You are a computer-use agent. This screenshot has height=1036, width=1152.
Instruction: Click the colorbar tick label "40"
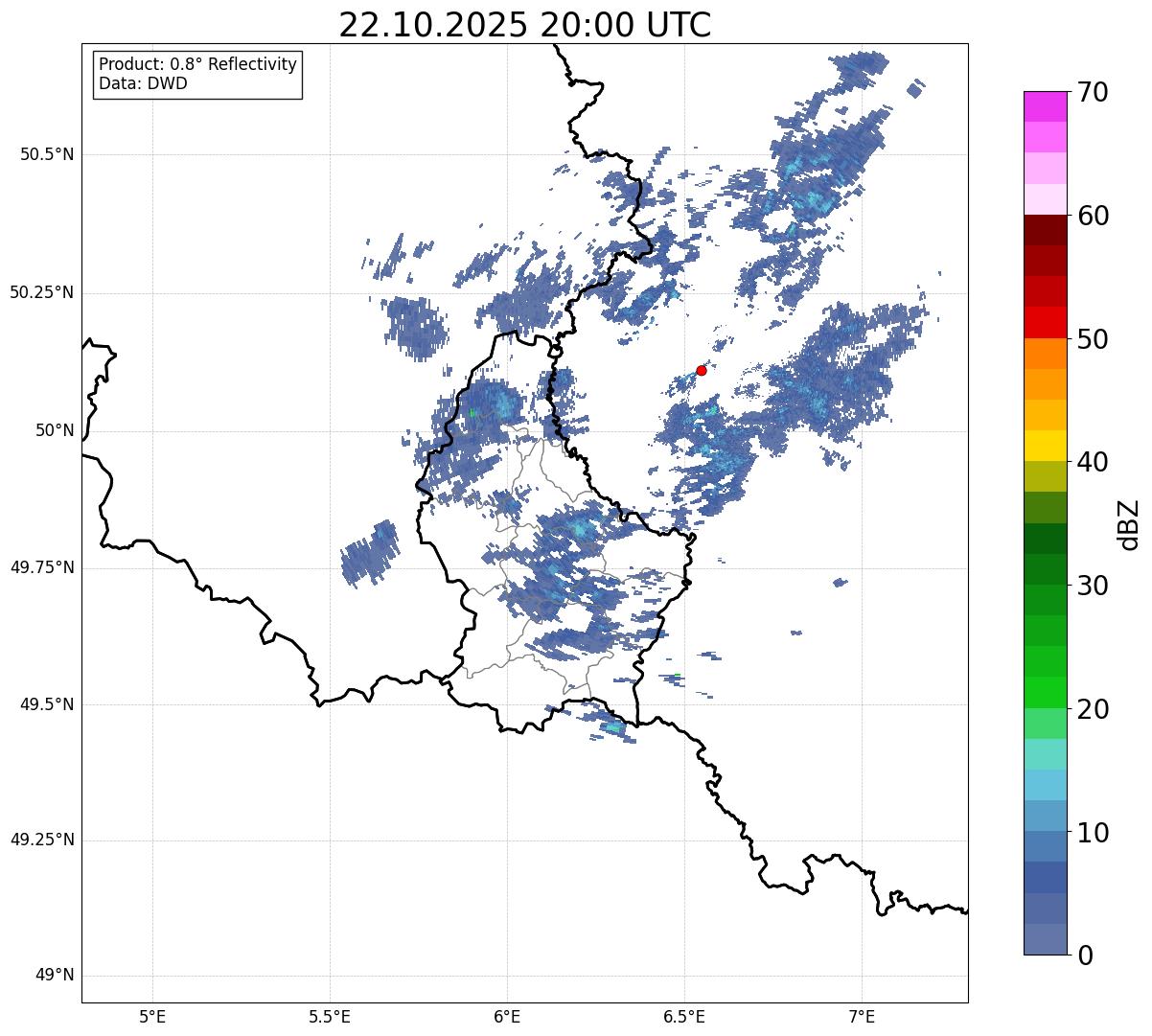1093,462
